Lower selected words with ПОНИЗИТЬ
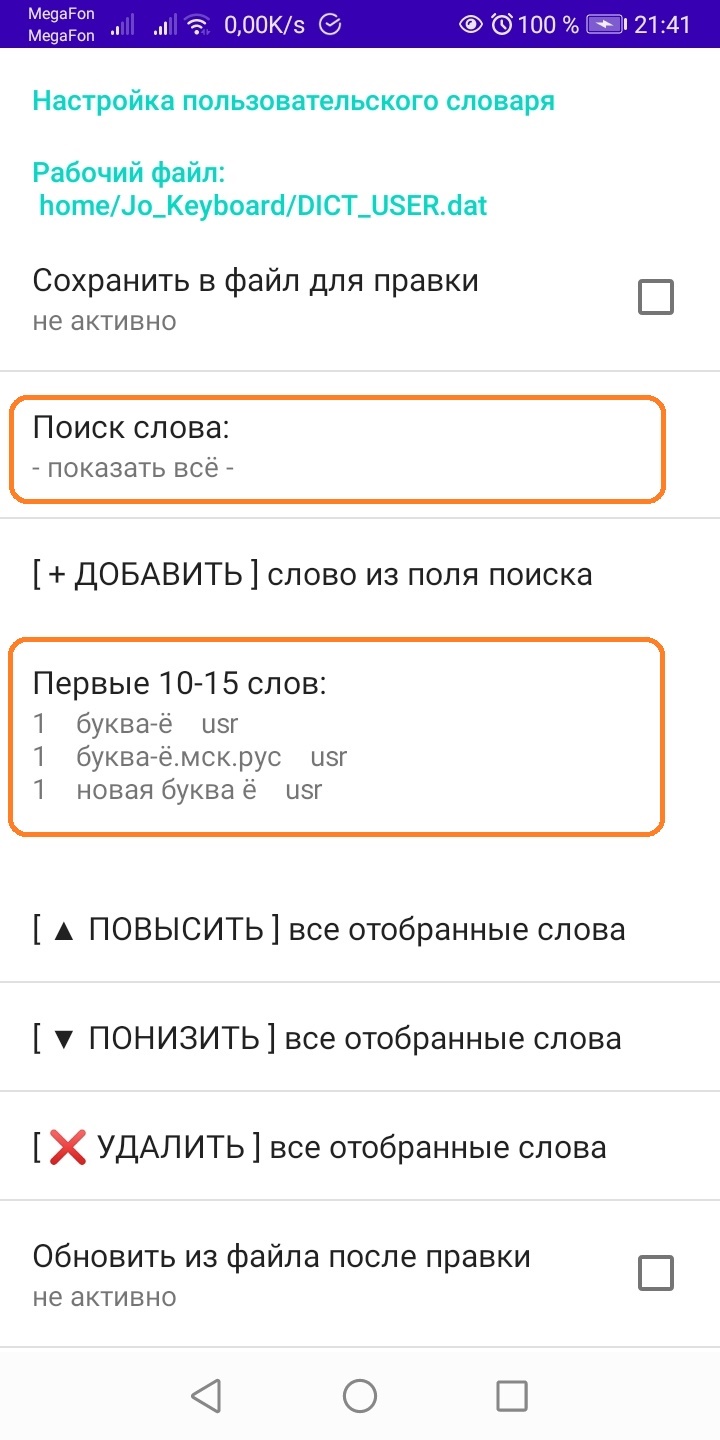The height and width of the screenshot is (1440, 720). coord(360,1038)
